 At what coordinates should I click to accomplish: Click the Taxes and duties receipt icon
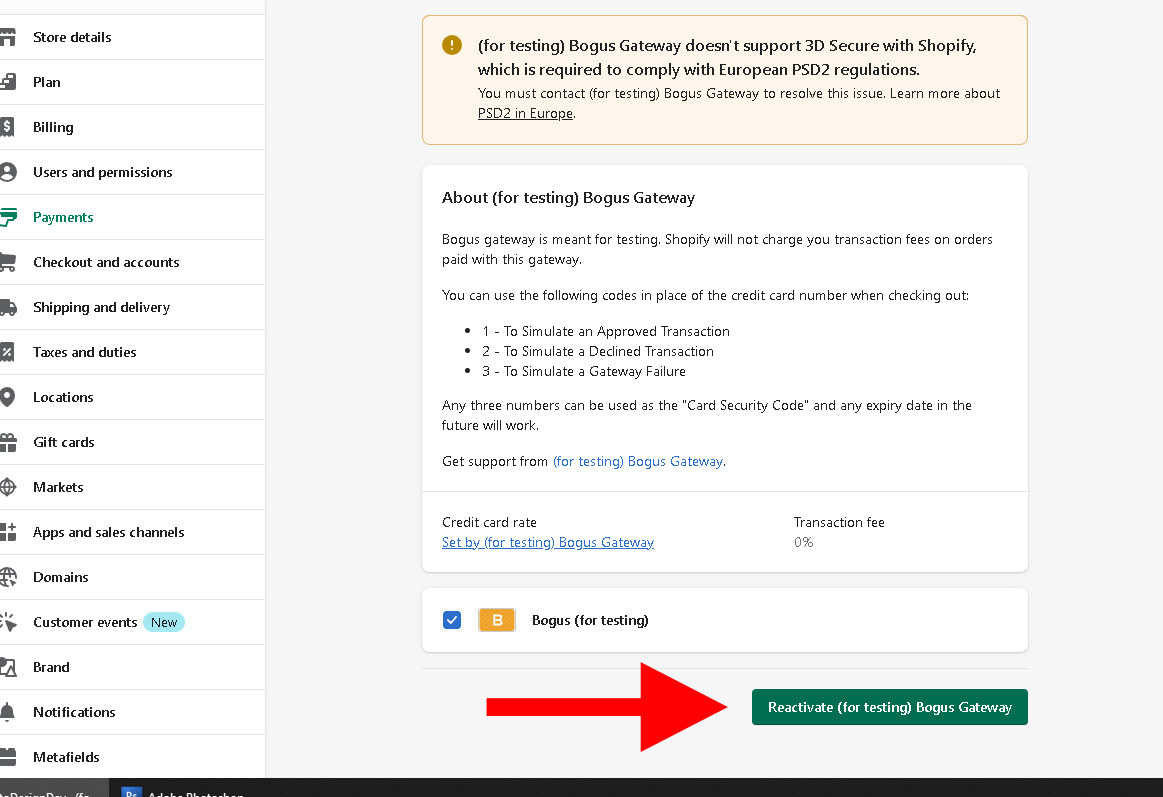(x=7, y=352)
